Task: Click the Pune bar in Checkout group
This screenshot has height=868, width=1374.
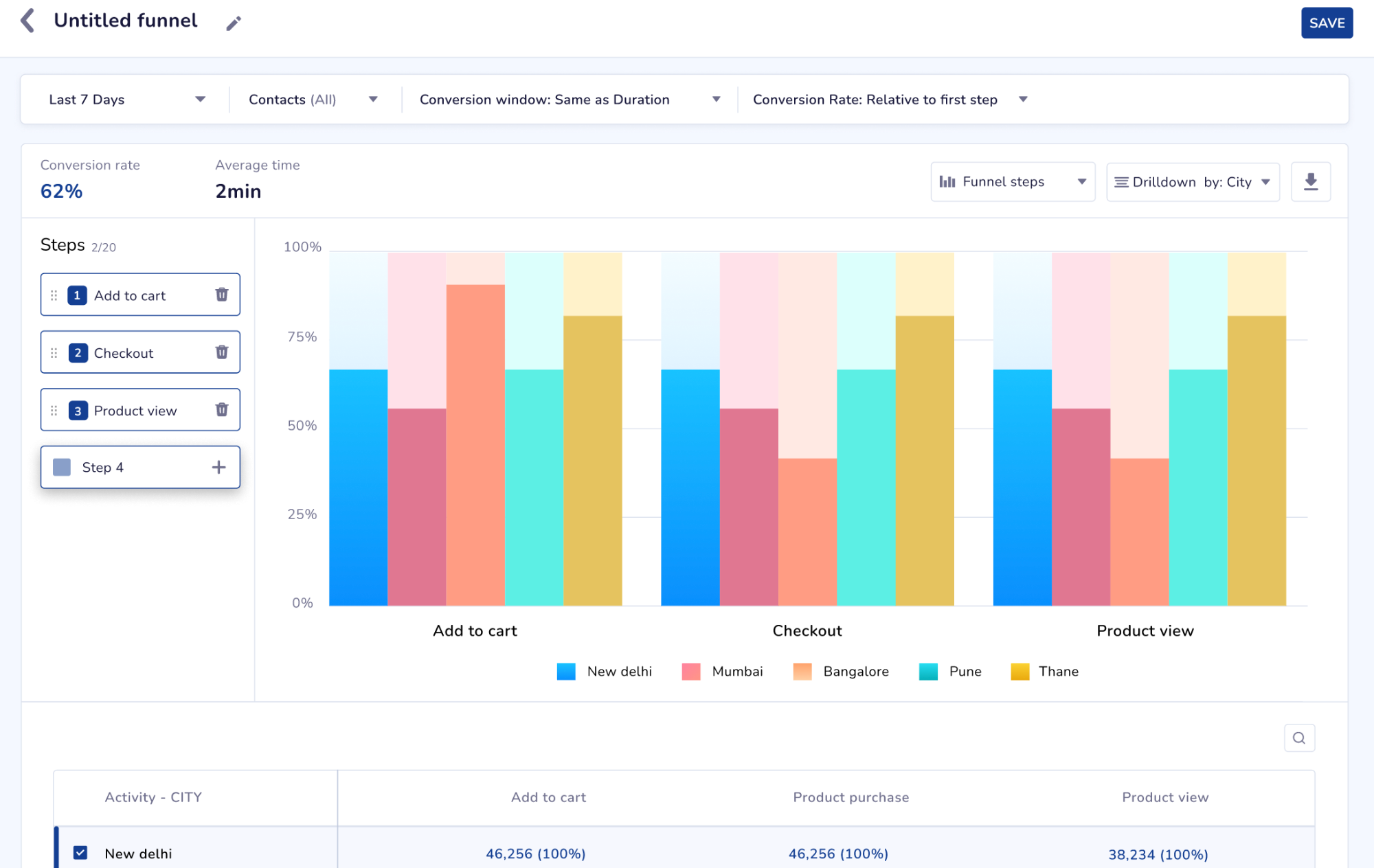Action: [x=866, y=488]
